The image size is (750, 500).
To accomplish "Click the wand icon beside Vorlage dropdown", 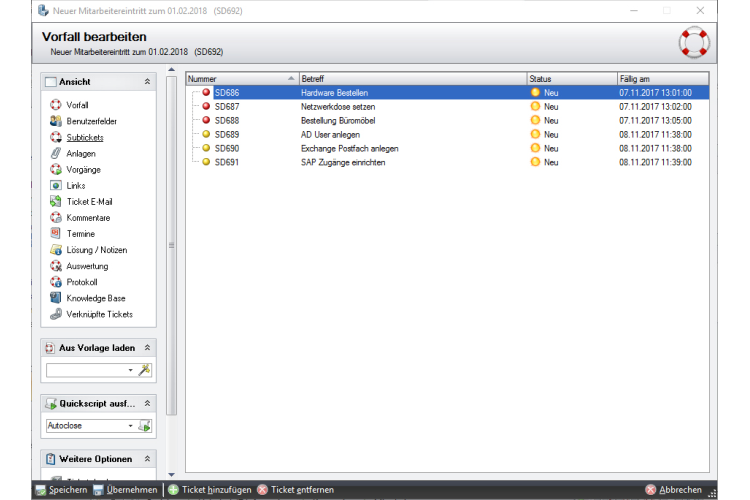I will pos(145,370).
